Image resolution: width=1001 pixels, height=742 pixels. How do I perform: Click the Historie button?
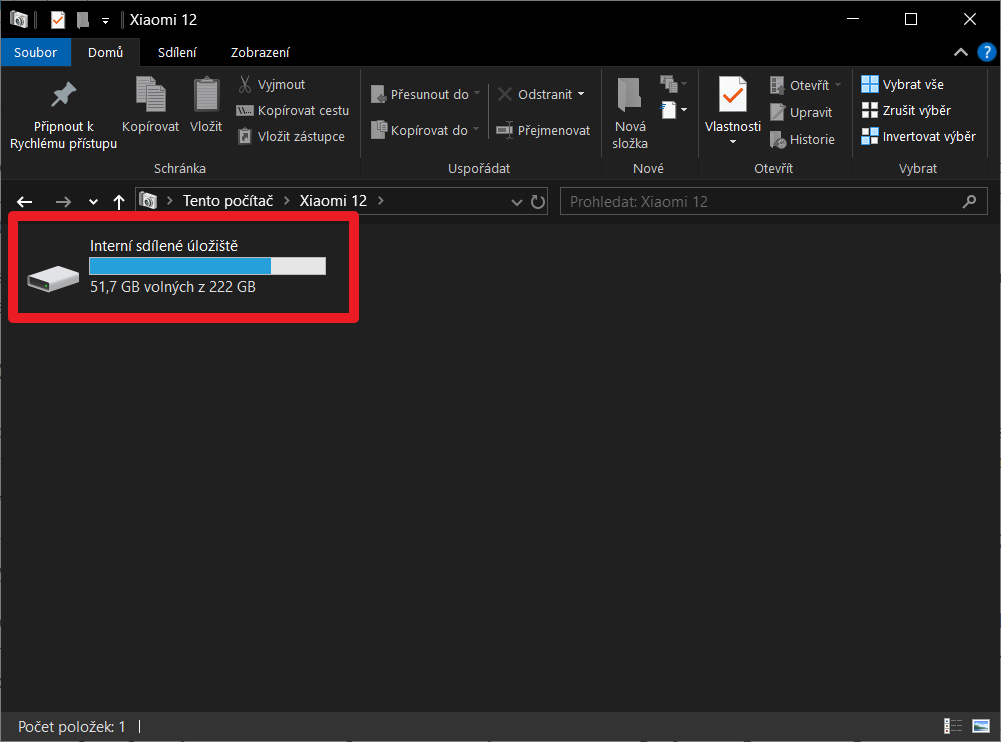pos(802,139)
